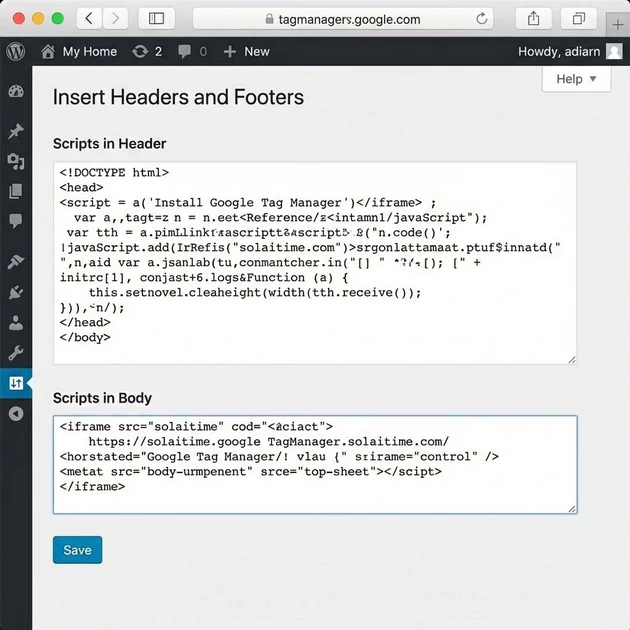630x630 pixels.
Task: Open the Dashboard sidebar icon
Action: click(x=16, y=92)
